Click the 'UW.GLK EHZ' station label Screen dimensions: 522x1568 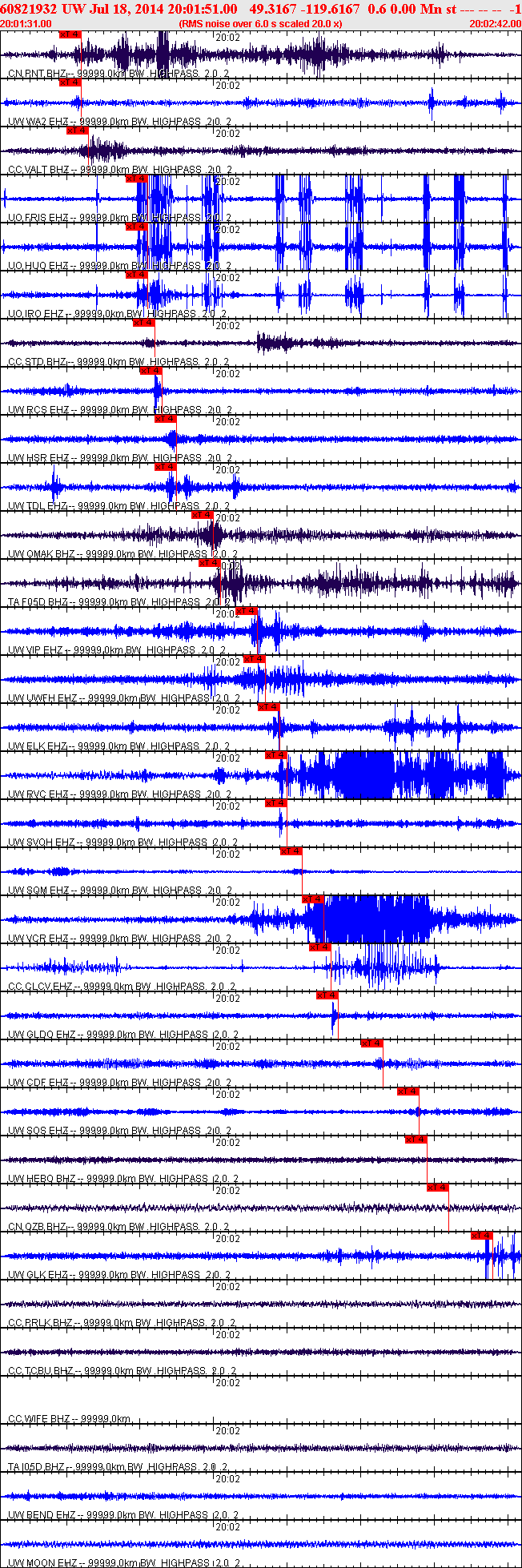[38, 1275]
